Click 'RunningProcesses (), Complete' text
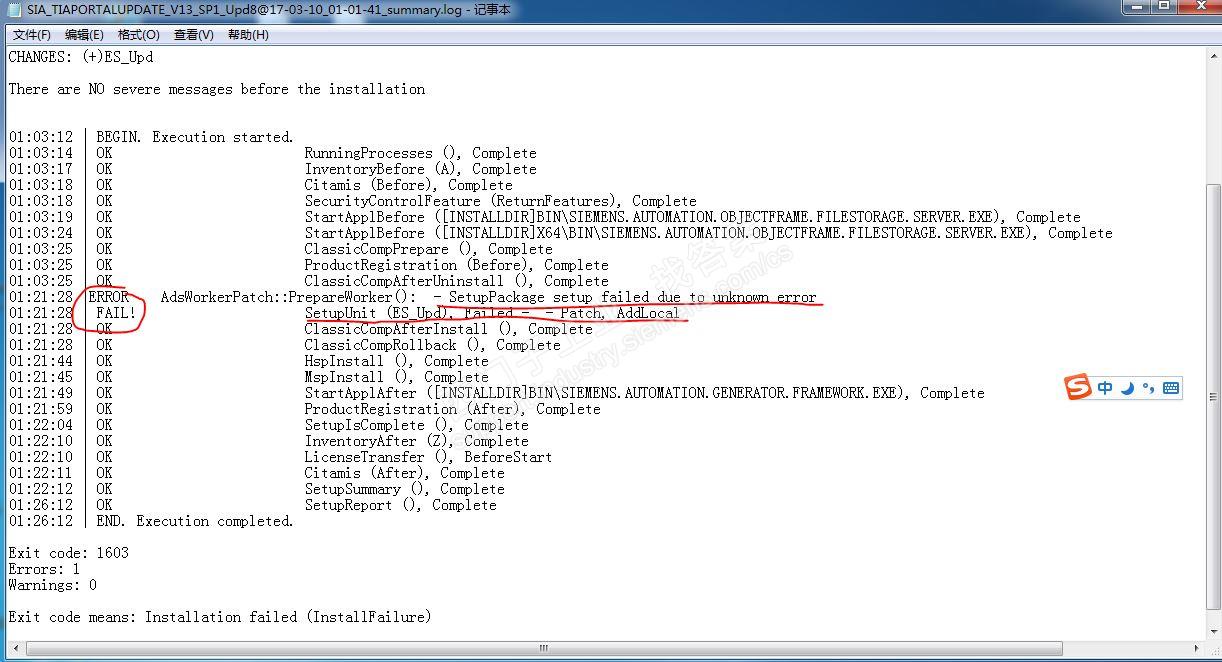1222x662 pixels. tap(420, 153)
